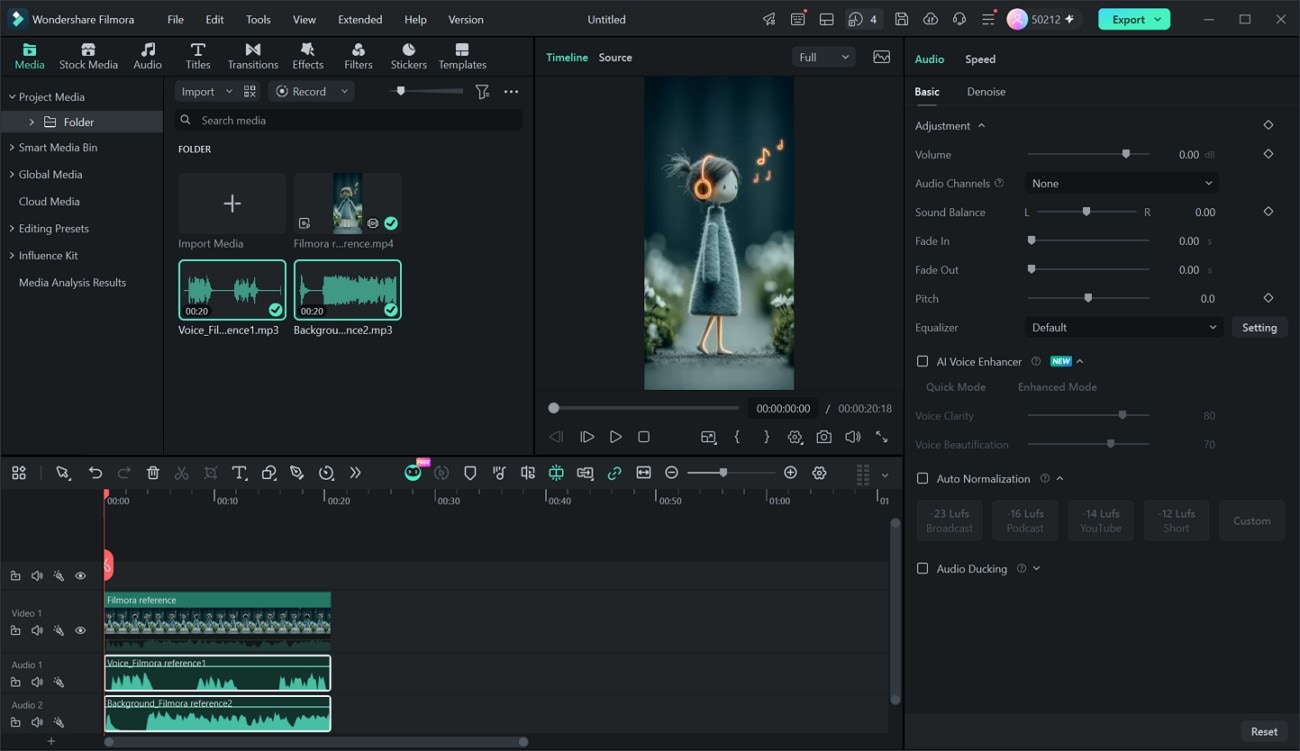Click the Reset button
This screenshot has width=1300, height=751.
pos(1264,731)
